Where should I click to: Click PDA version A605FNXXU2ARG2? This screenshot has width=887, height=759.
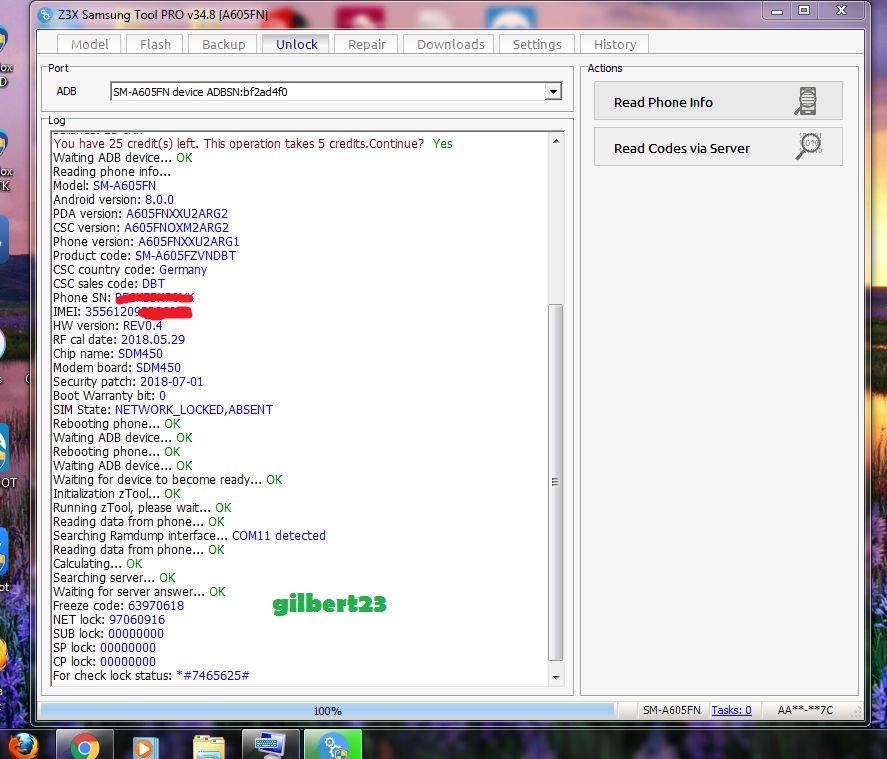[x=176, y=214]
